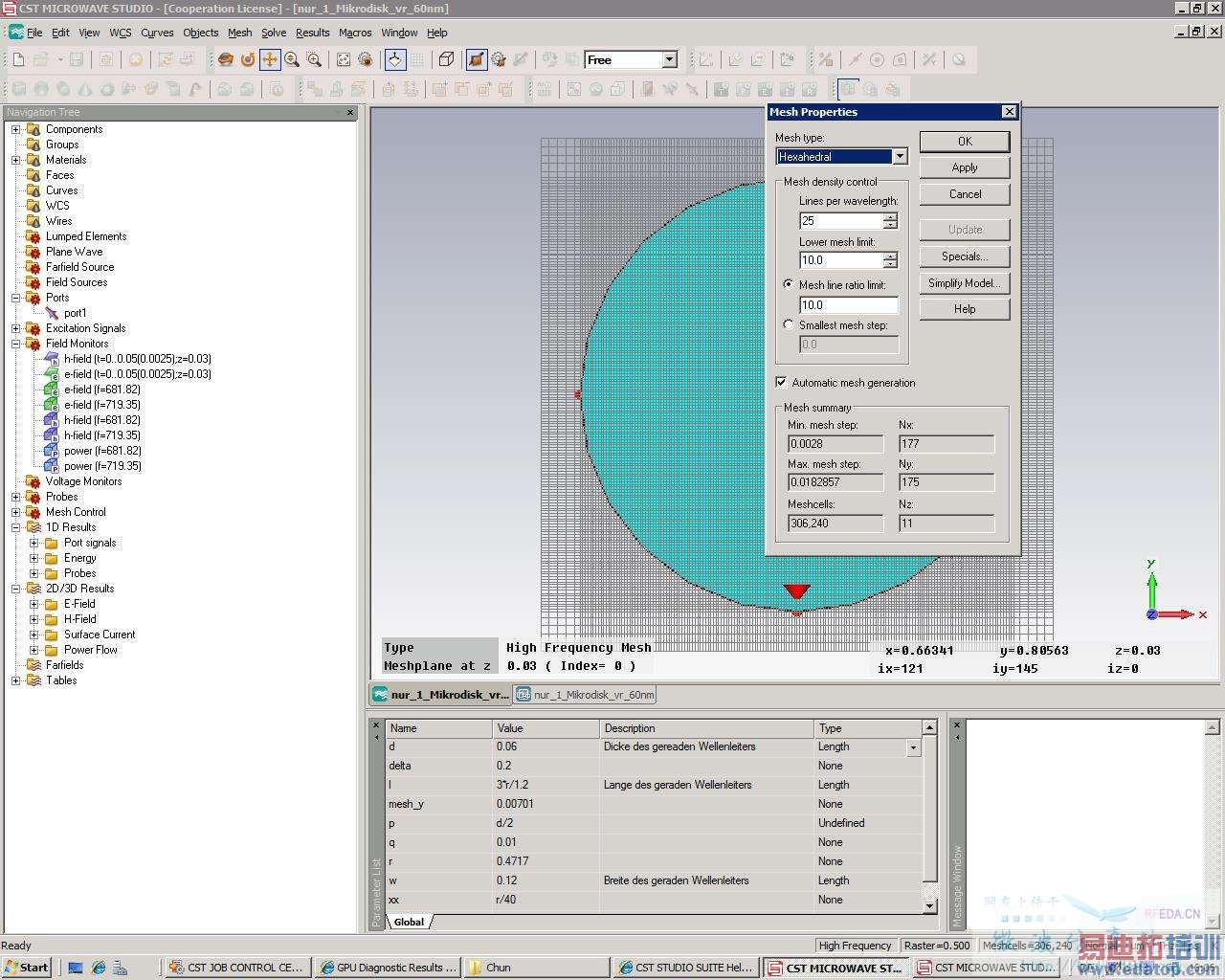
Task: Open the Specials... dialog
Action: [x=965, y=256]
